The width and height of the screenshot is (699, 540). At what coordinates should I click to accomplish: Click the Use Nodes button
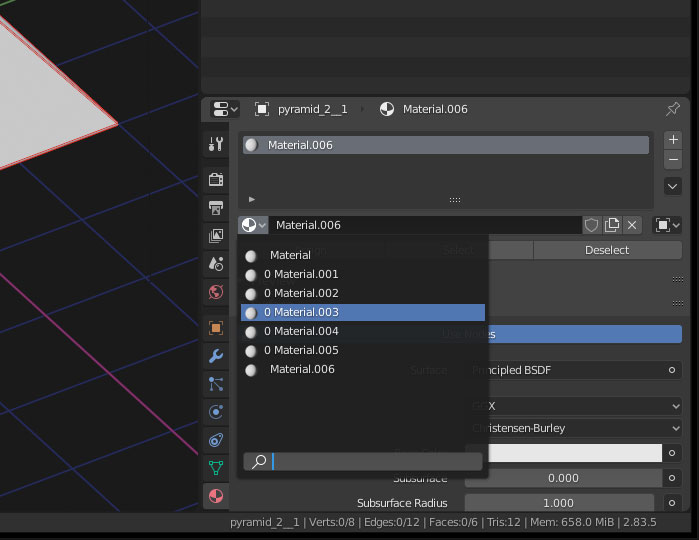[584, 334]
